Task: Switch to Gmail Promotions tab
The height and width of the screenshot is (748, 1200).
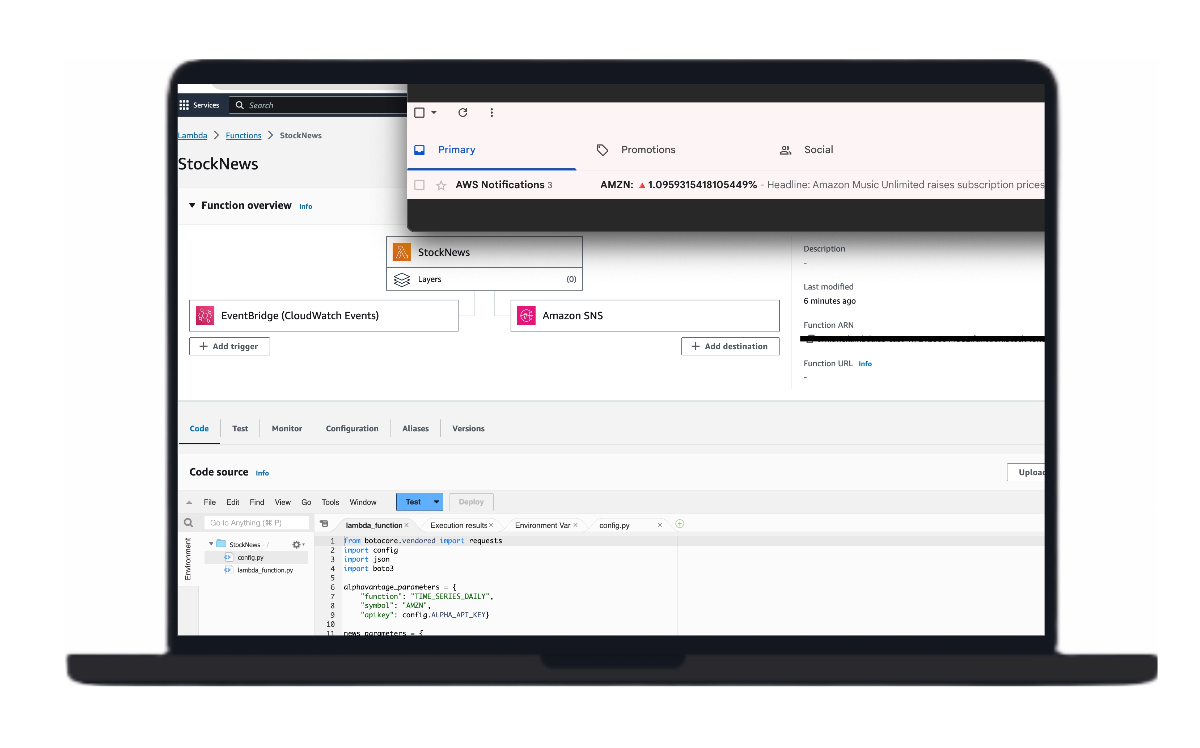Action: click(x=636, y=150)
